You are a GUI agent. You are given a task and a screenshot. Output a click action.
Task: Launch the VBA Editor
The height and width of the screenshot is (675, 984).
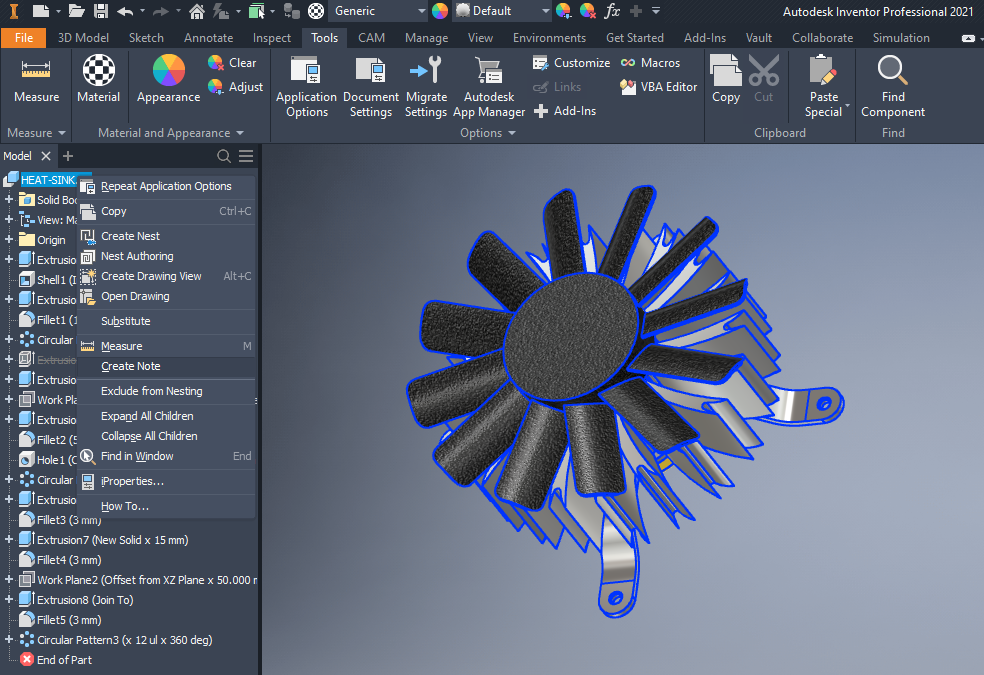coord(658,87)
